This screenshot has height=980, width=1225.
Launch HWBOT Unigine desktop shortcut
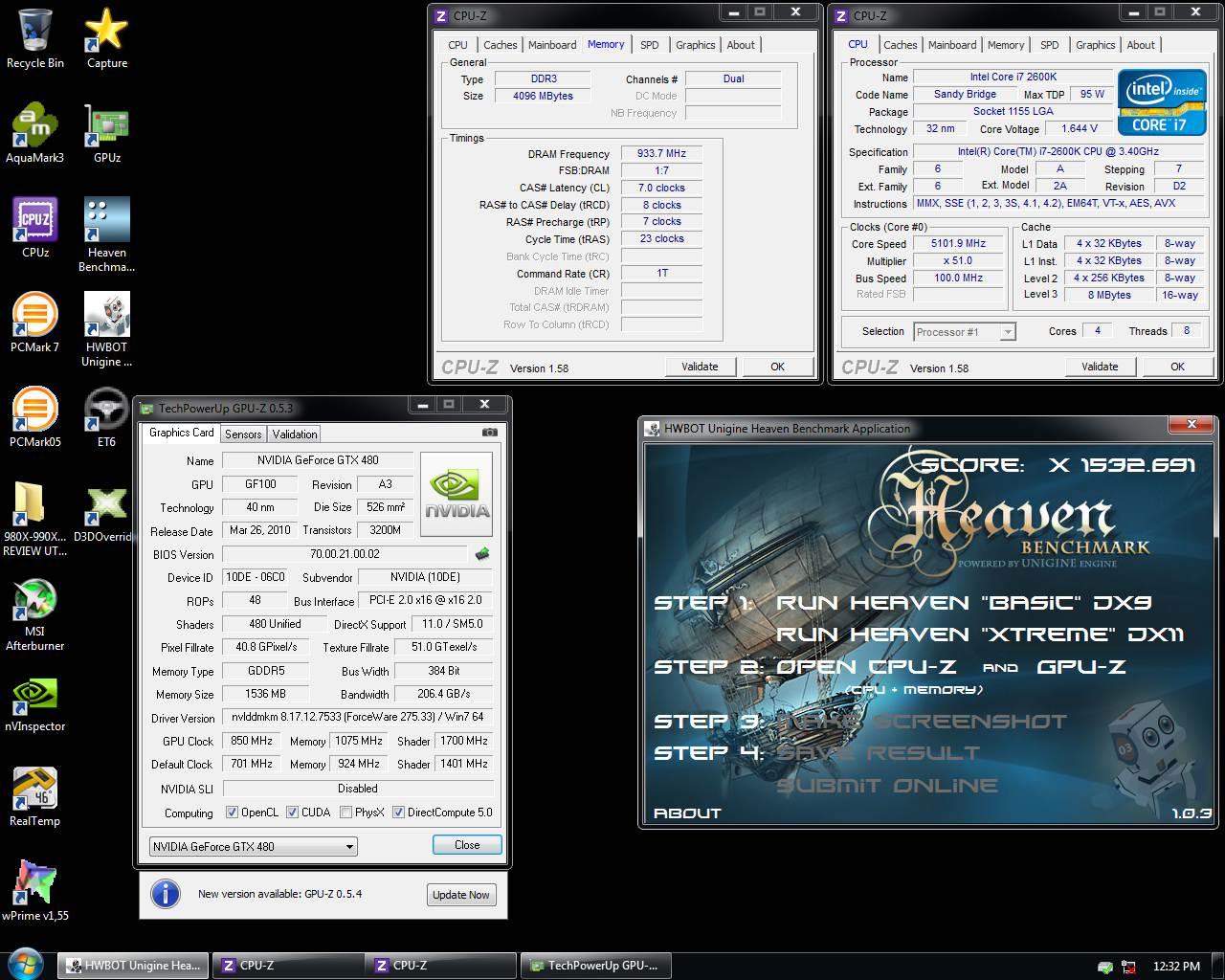click(x=107, y=329)
